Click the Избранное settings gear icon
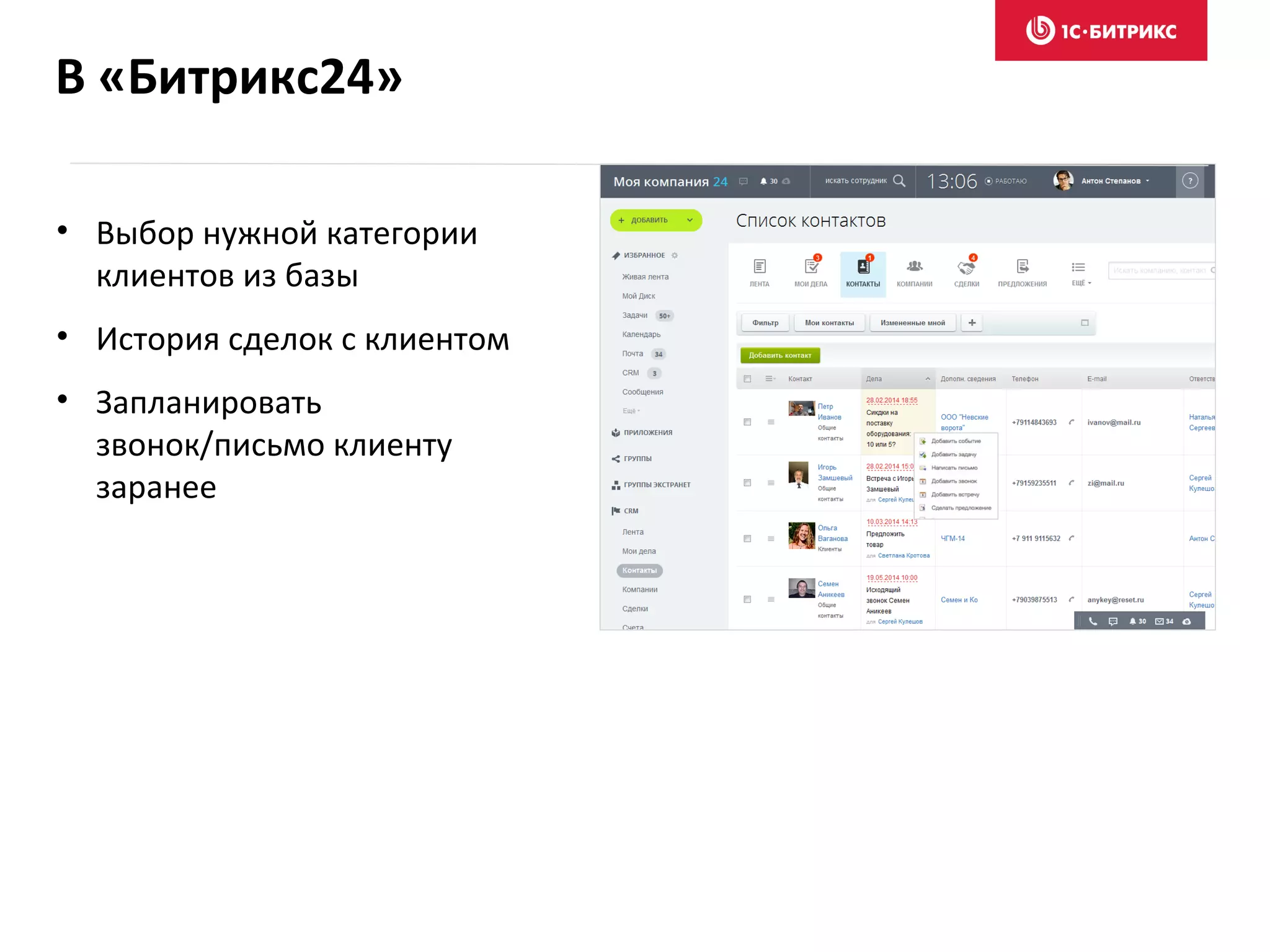The height and width of the screenshot is (952, 1270). tap(675, 255)
